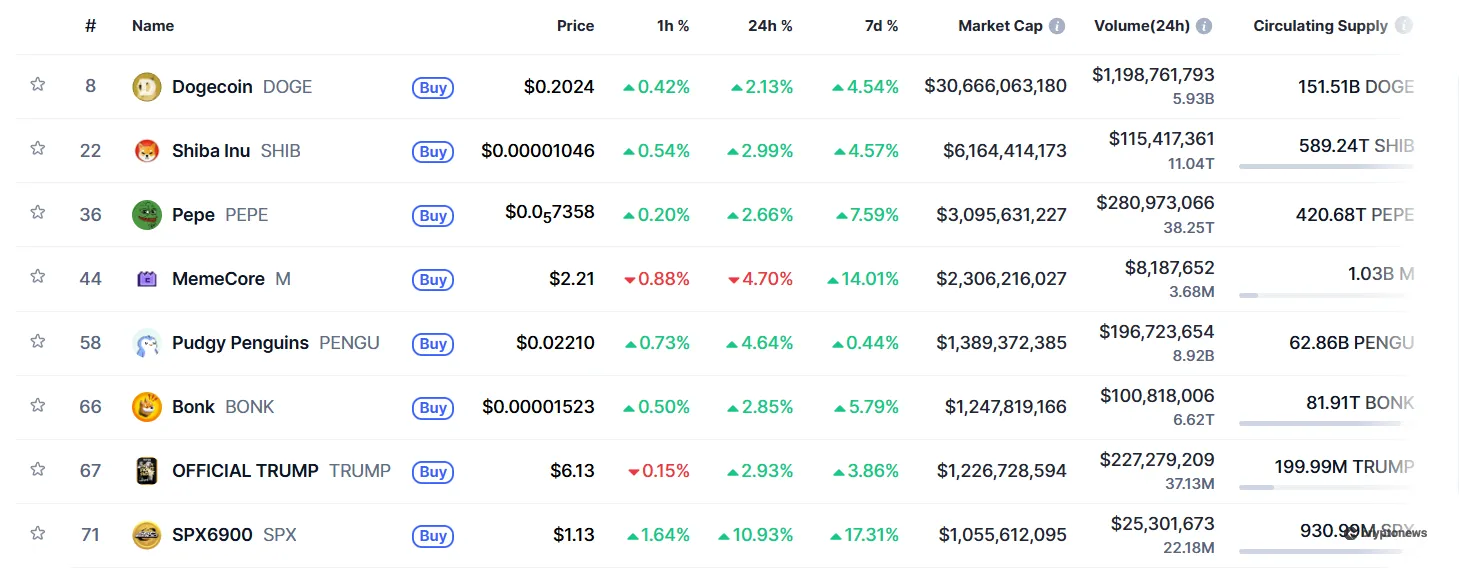Click the MemeCore purple logo icon
This screenshot has width=1460, height=570.
pyautogui.click(x=147, y=279)
